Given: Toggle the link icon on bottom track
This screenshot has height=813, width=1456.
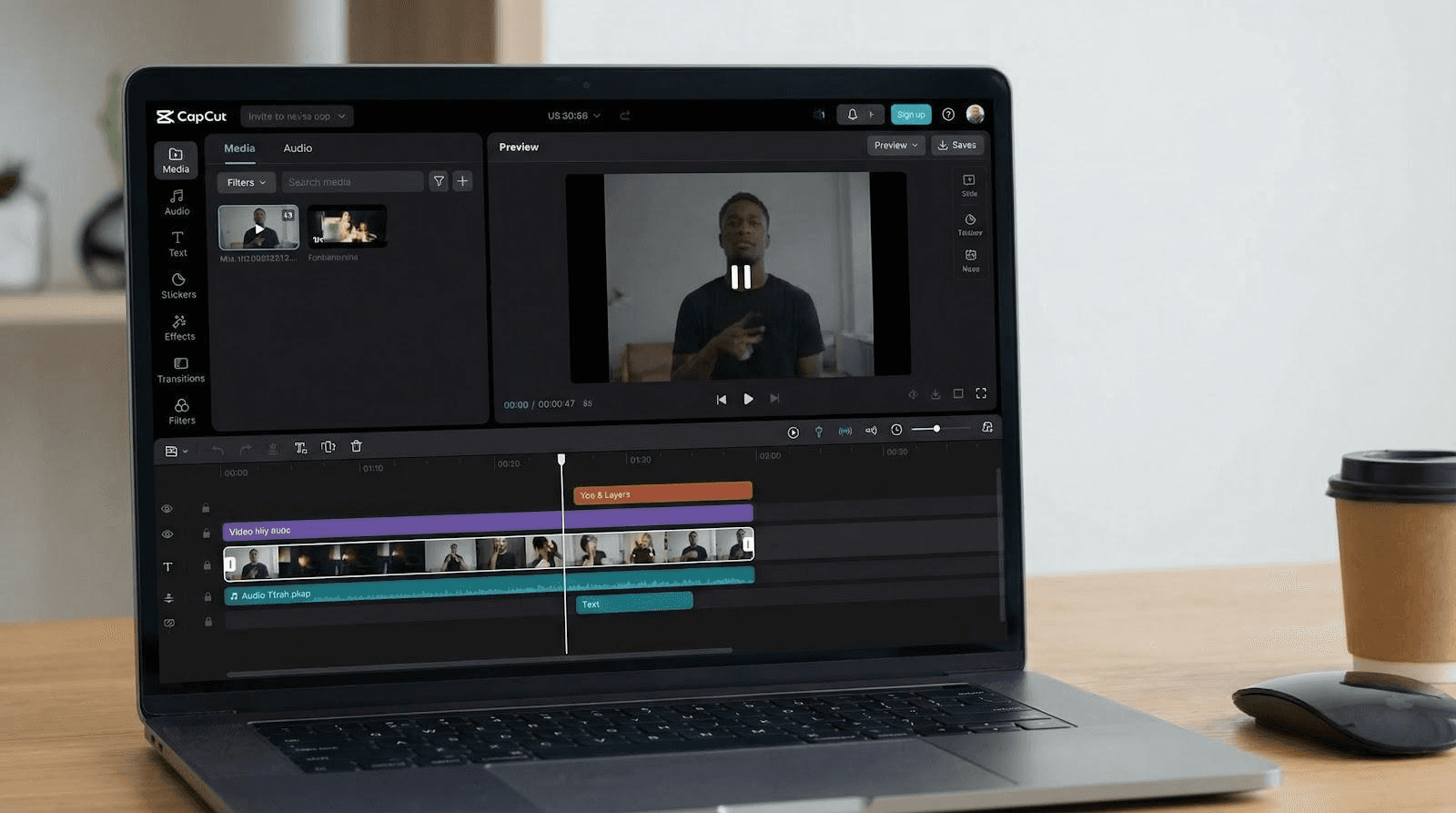Looking at the screenshot, I should pyautogui.click(x=169, y=624).
